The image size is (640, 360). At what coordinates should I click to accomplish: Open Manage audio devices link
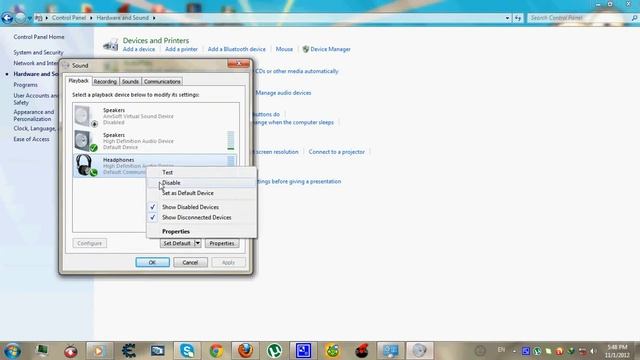coord(283,93)
